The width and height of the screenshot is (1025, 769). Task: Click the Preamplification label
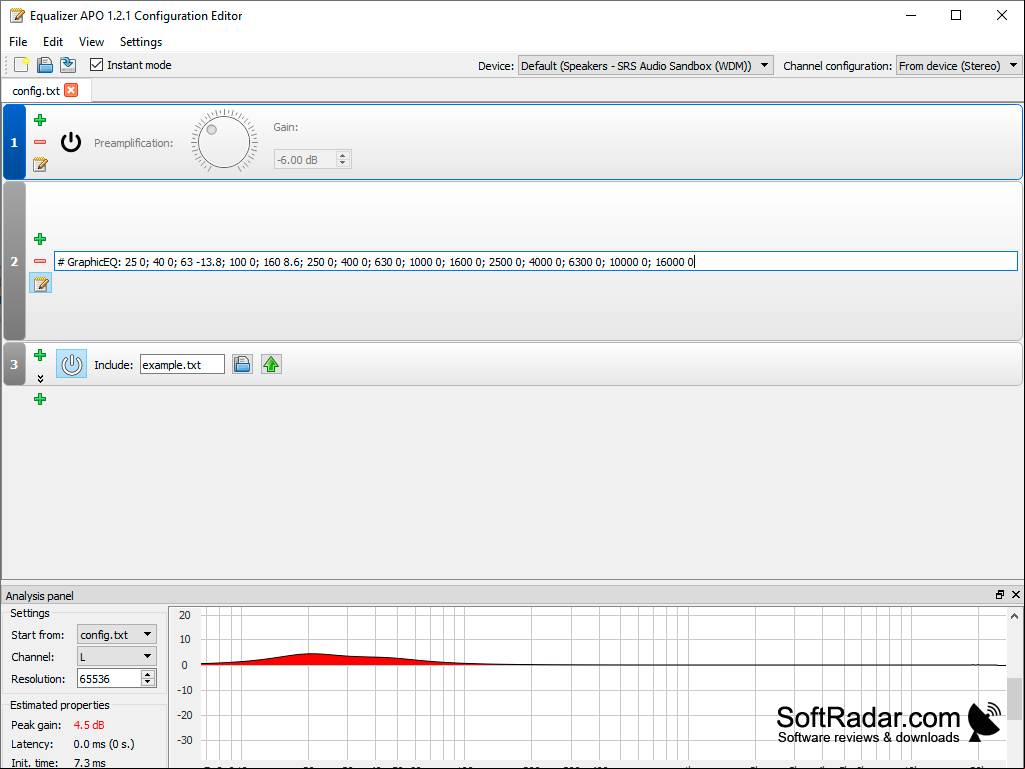[x=133, y=143]
